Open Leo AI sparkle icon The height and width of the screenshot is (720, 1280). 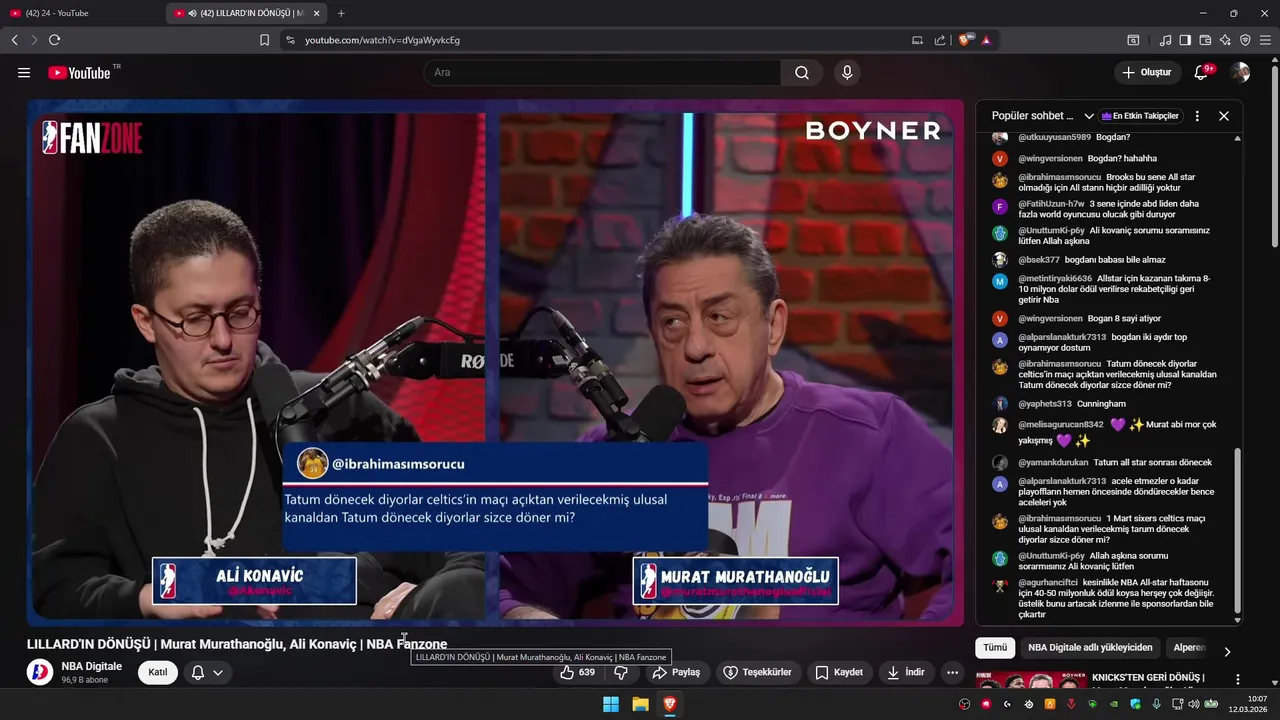[1225, 40]
